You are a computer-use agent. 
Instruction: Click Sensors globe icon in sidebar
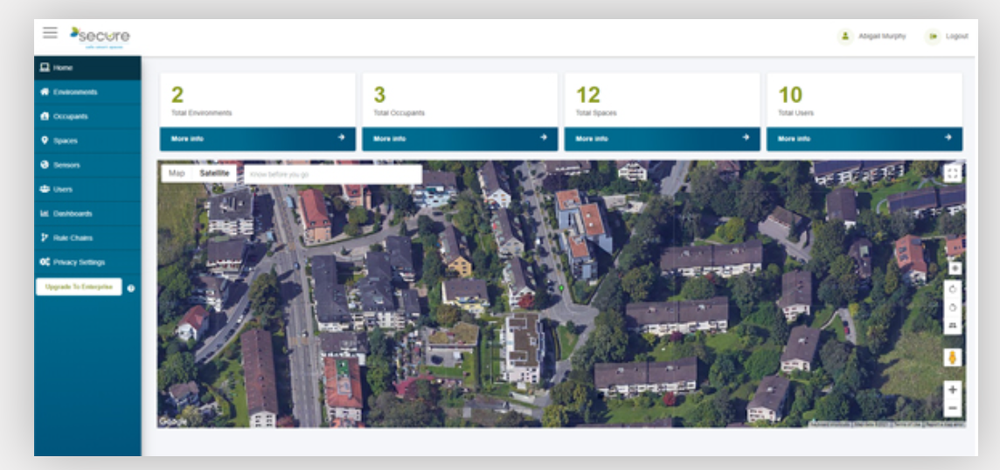coord(45,165)
